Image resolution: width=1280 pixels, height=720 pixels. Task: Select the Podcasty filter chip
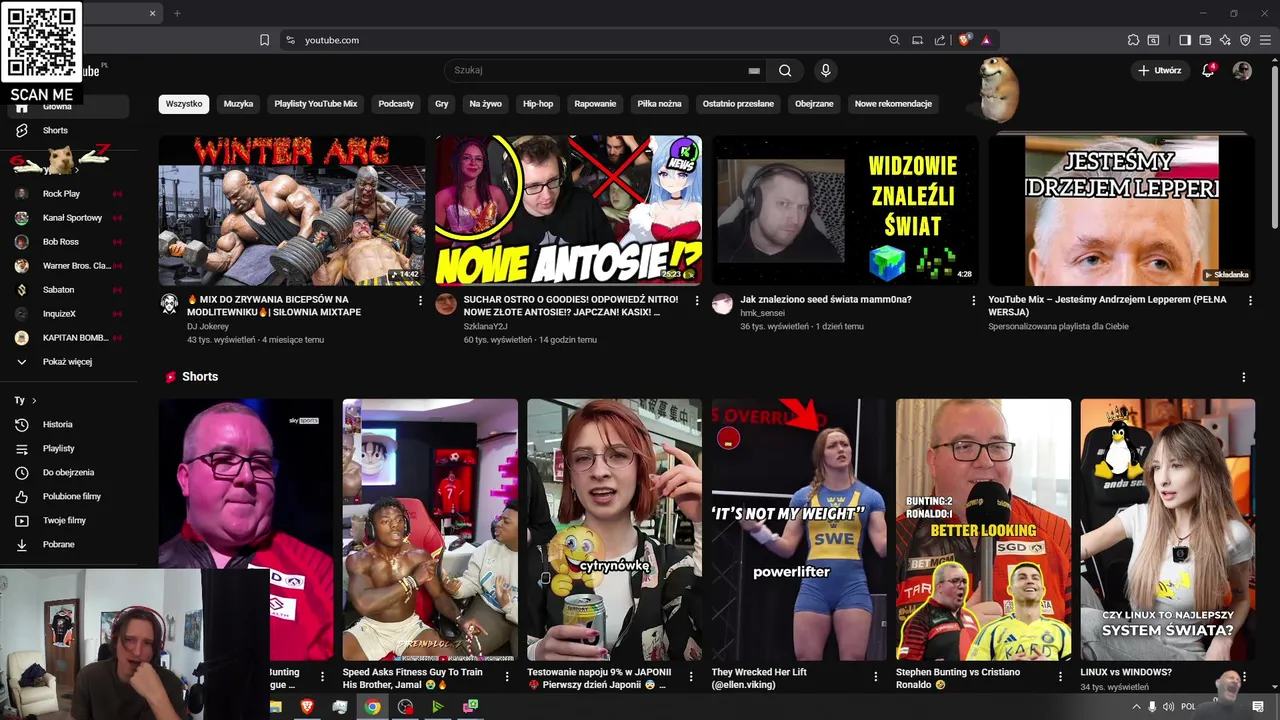click(x=396, y=104)
